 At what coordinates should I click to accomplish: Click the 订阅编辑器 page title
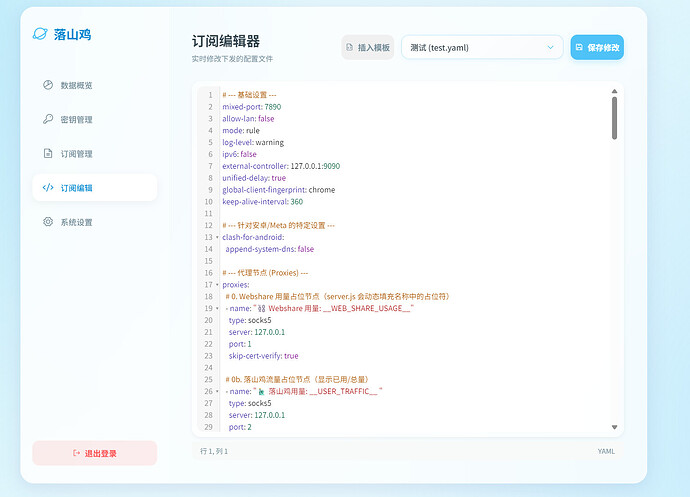[226, 41]
